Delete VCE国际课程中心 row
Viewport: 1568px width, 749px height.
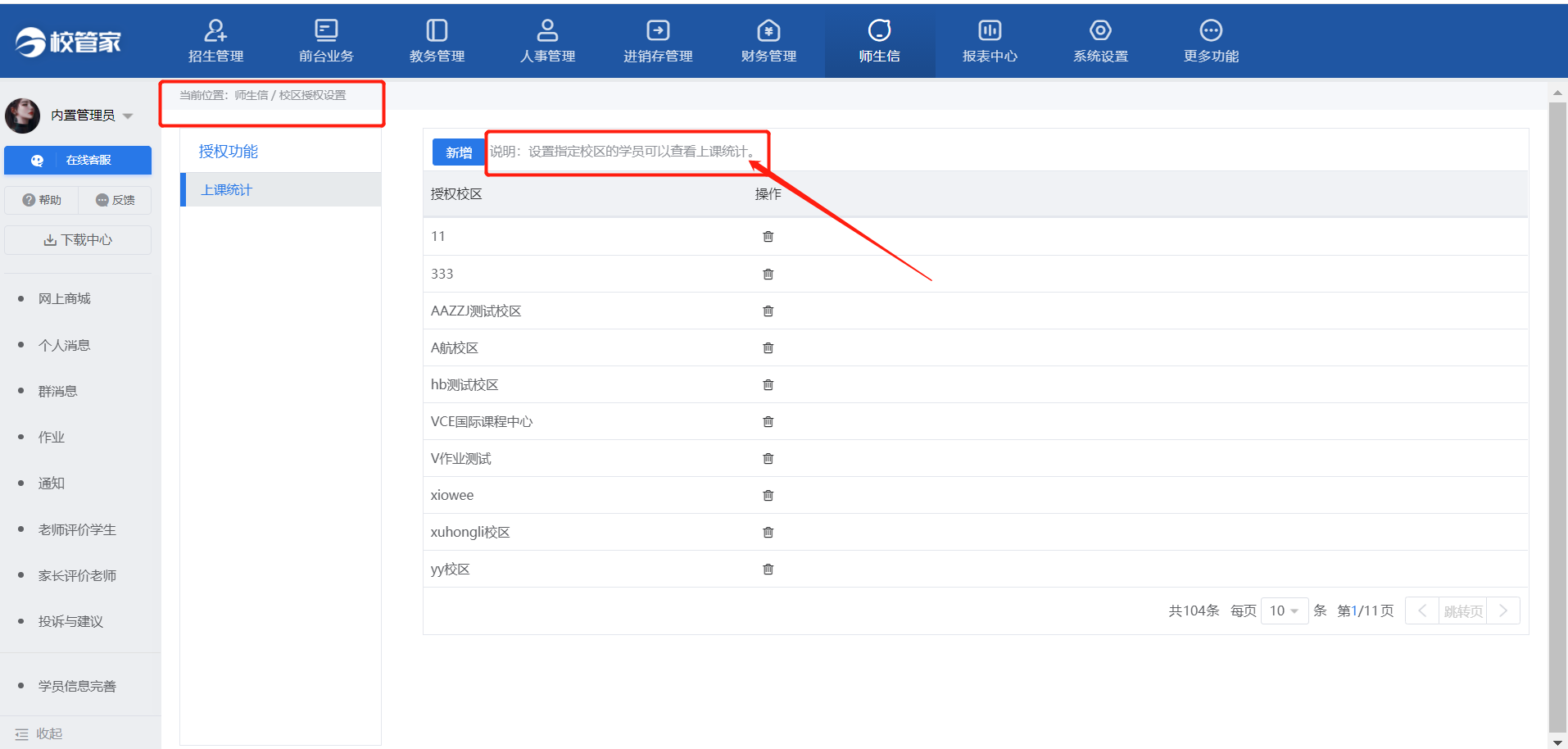(768, 421)
